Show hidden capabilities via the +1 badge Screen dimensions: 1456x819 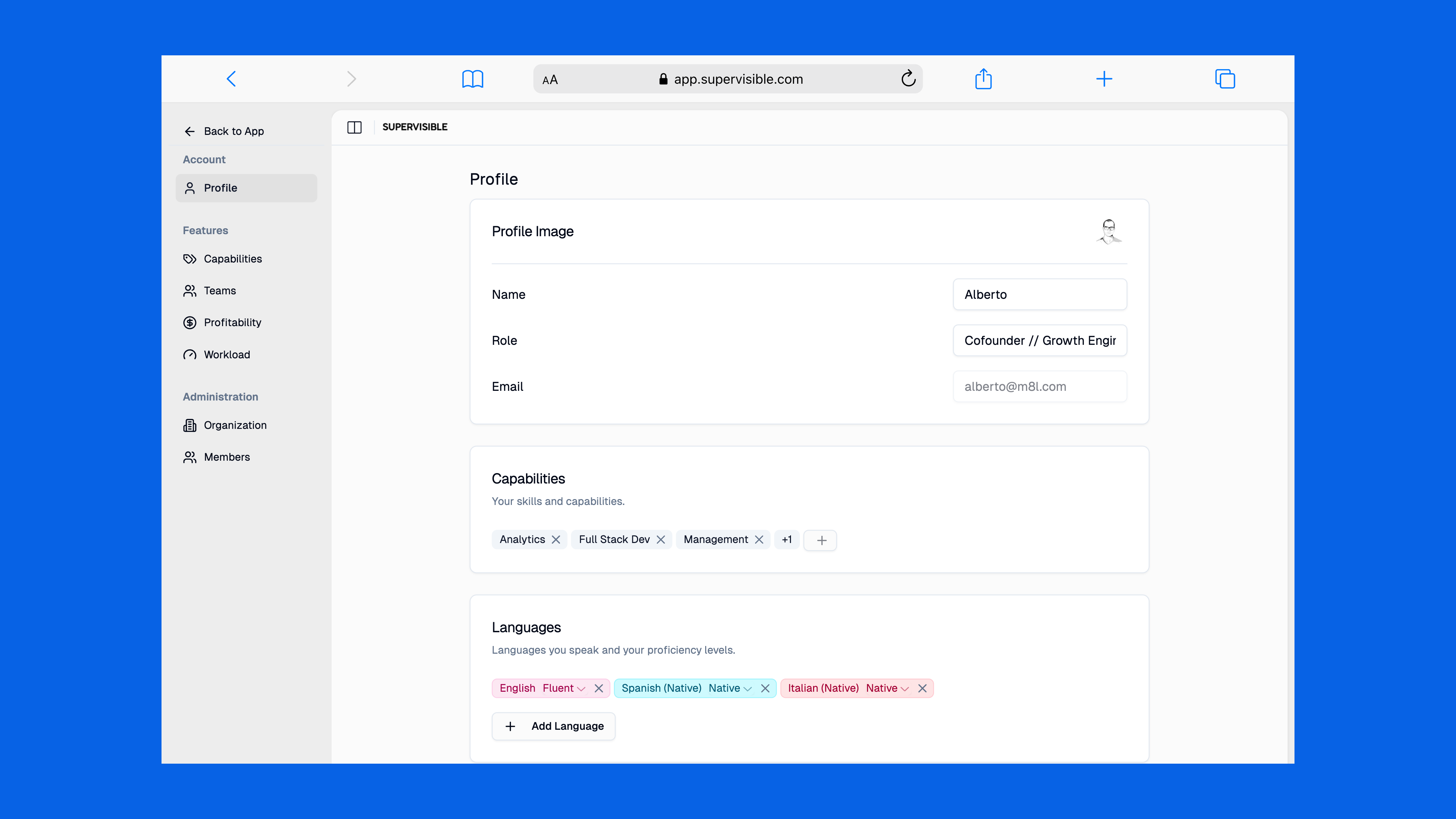pos(786,540)
